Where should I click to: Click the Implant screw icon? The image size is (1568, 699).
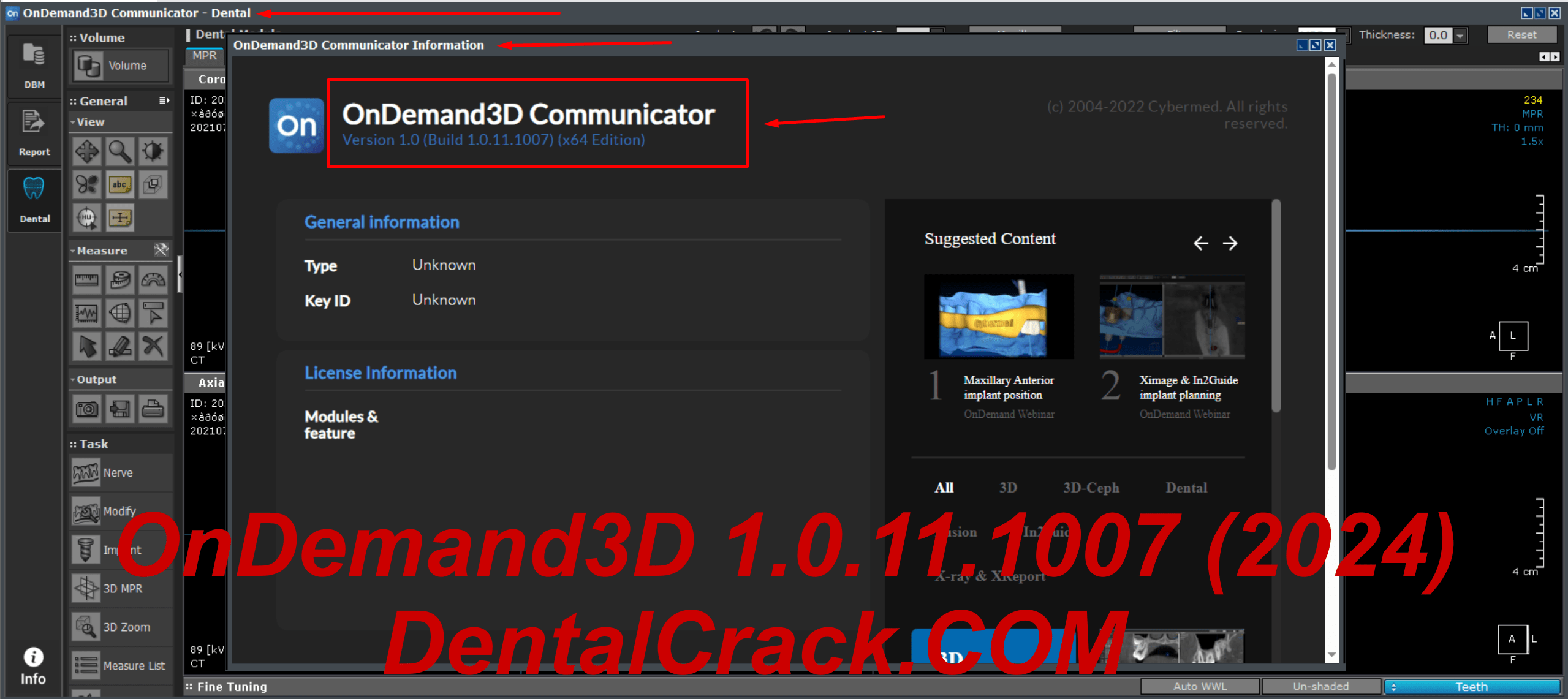tap(86, 550)
